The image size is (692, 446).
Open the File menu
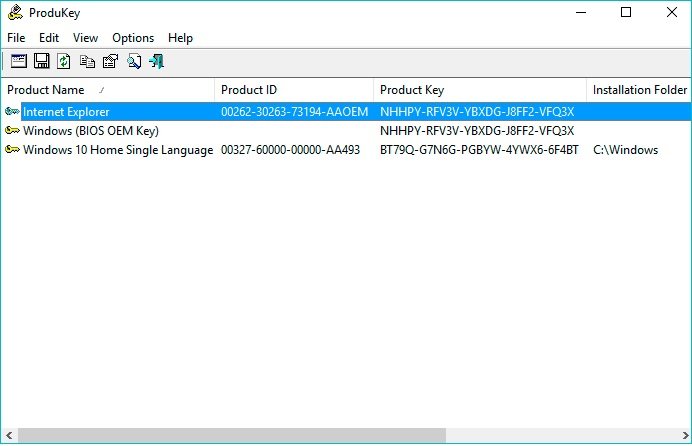coord(16,38)
